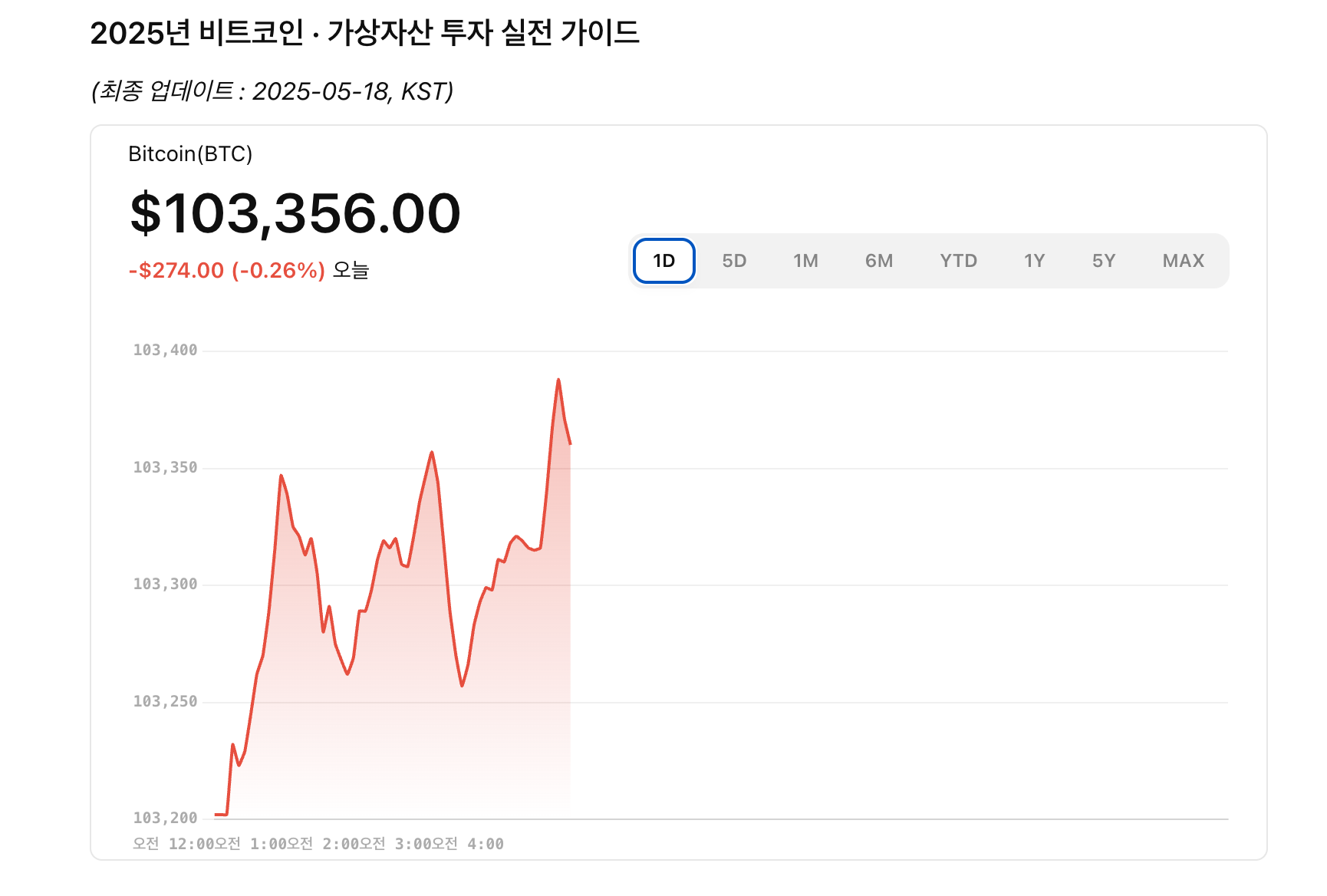Screen dimensions: 1327x896
Task: Click the 오늘 label next to price change
Action: 350,270
